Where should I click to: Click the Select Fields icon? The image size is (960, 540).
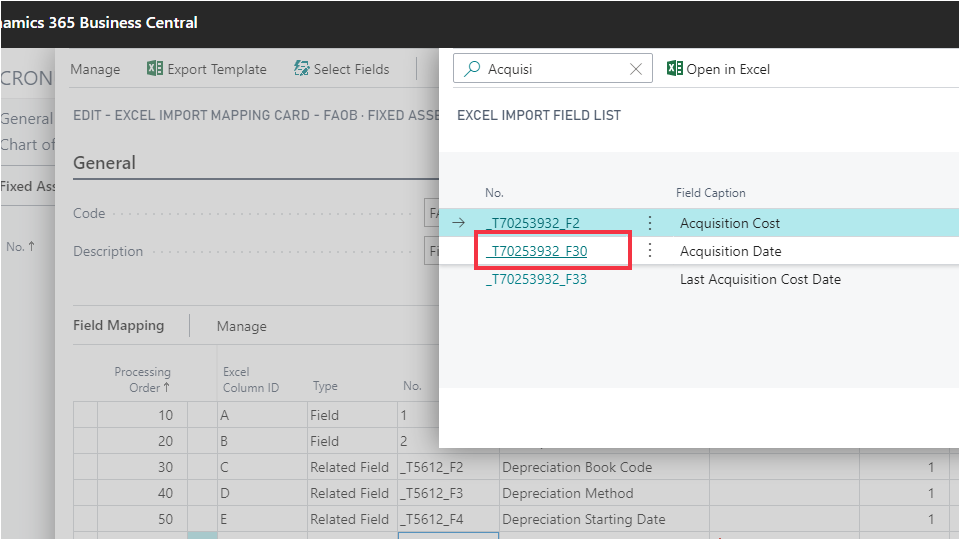pos(301,69)
